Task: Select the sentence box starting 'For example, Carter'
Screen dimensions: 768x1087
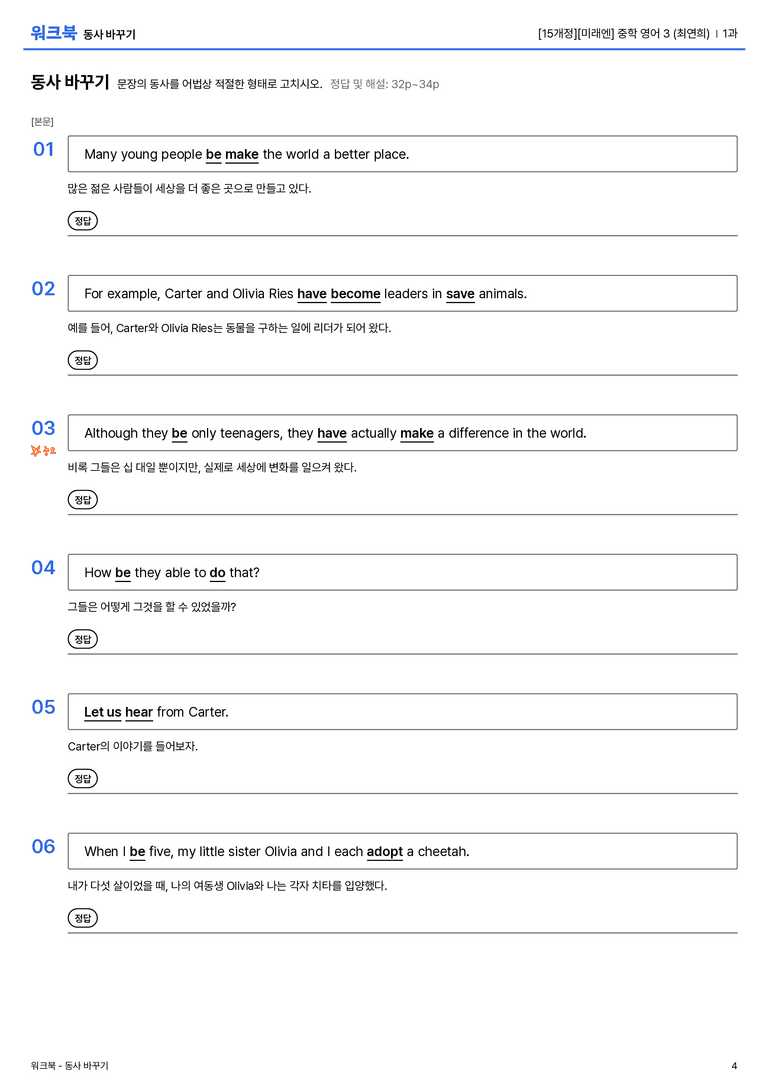Action: pos(402,293)
